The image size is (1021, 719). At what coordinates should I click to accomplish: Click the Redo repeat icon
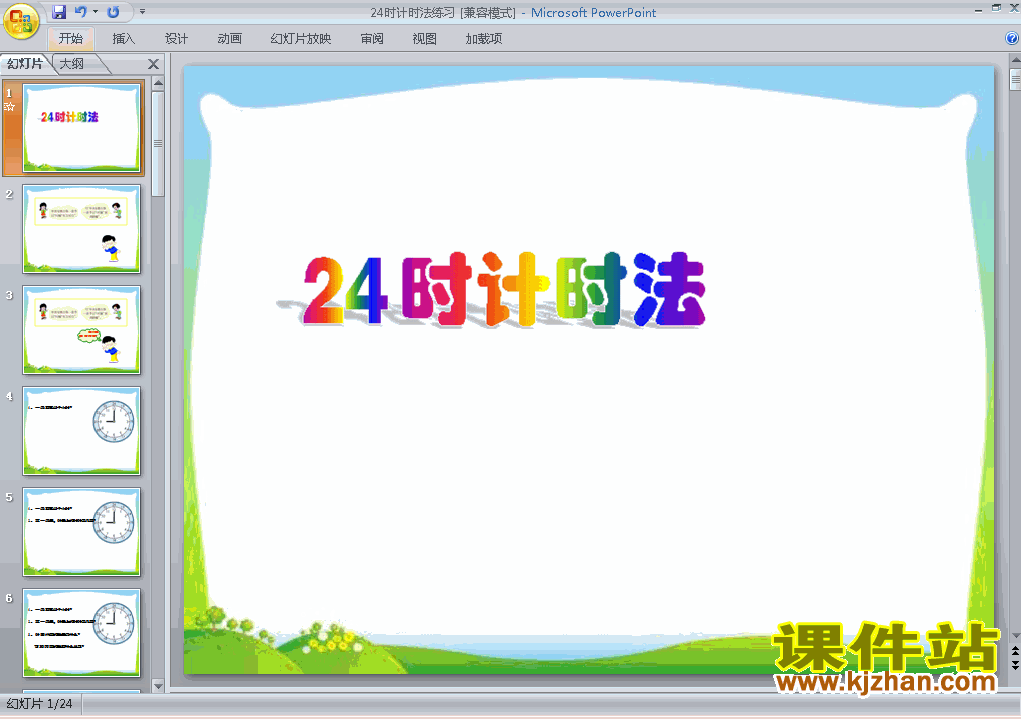[x=113, y=12]
